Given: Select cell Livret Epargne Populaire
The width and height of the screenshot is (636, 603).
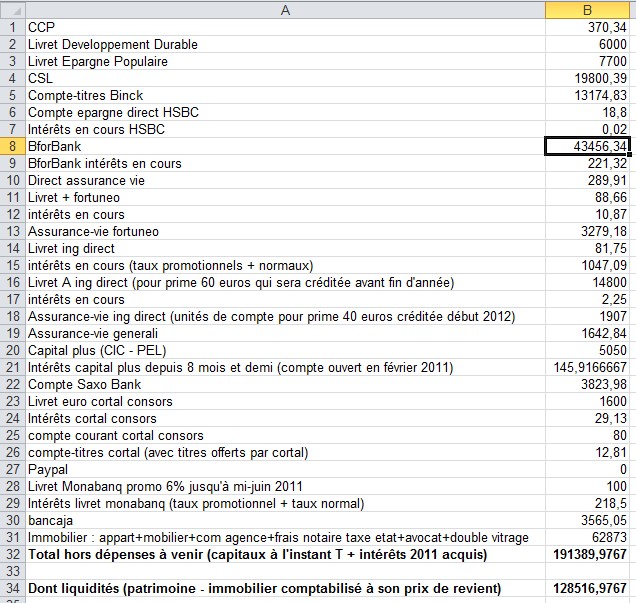Looking at the screenshot, I should tap(285, 61).
